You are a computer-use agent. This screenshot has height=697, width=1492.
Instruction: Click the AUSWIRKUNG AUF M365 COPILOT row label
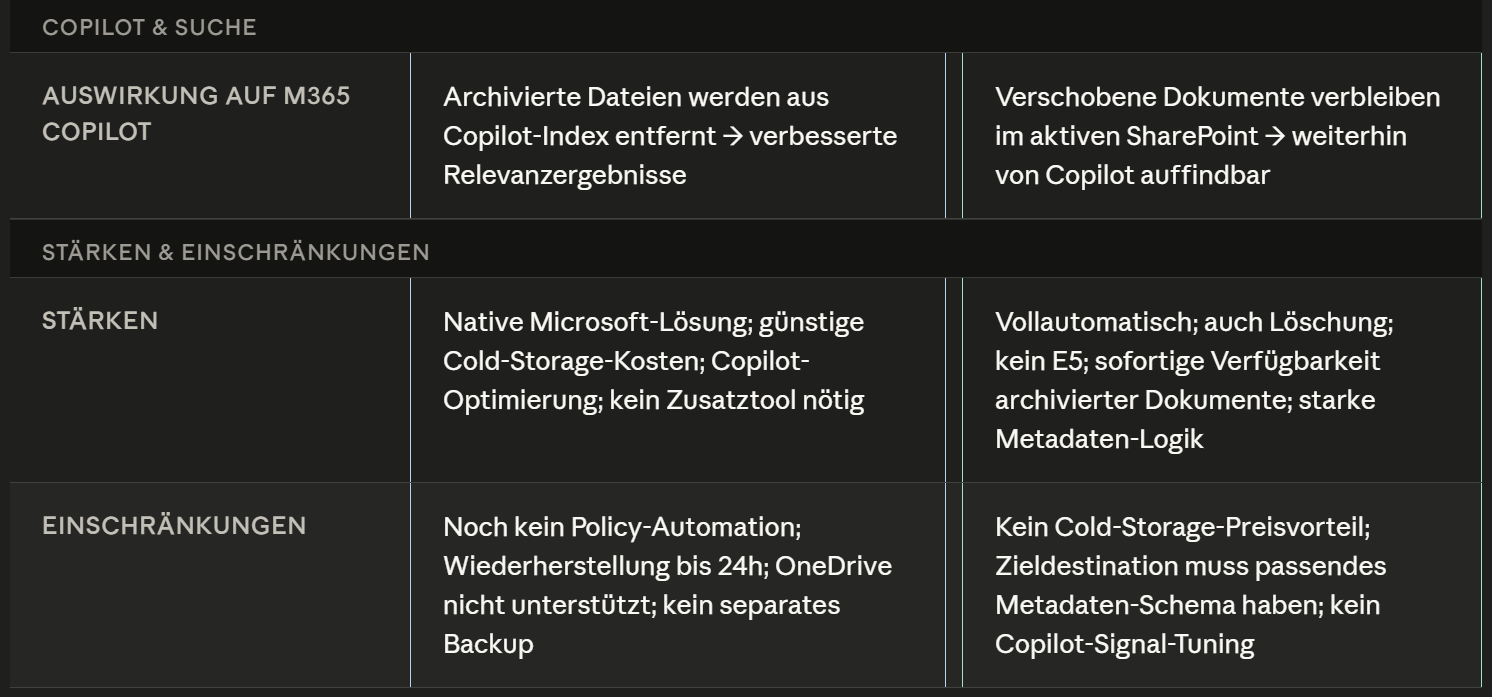click(x=196, y=114)
